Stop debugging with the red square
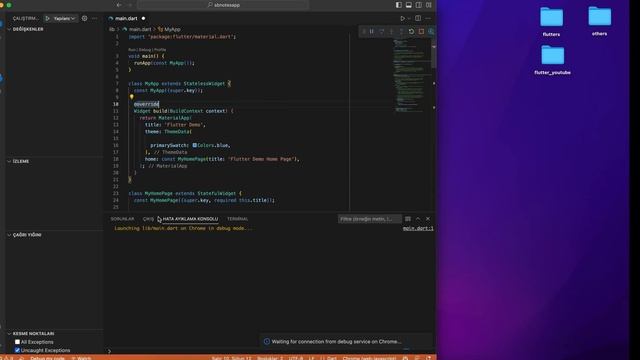Viewport: 640px width, 360px height. tap(421, 31)
